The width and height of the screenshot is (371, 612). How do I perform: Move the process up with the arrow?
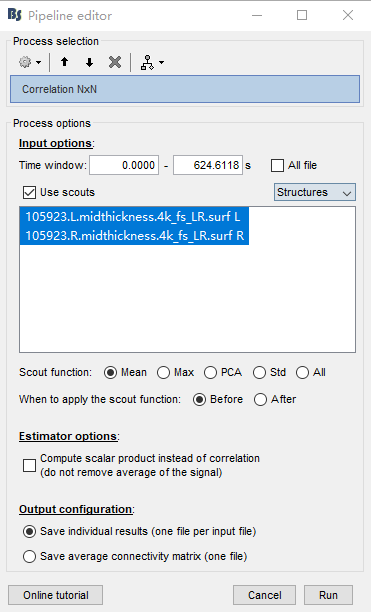point(65,62)
